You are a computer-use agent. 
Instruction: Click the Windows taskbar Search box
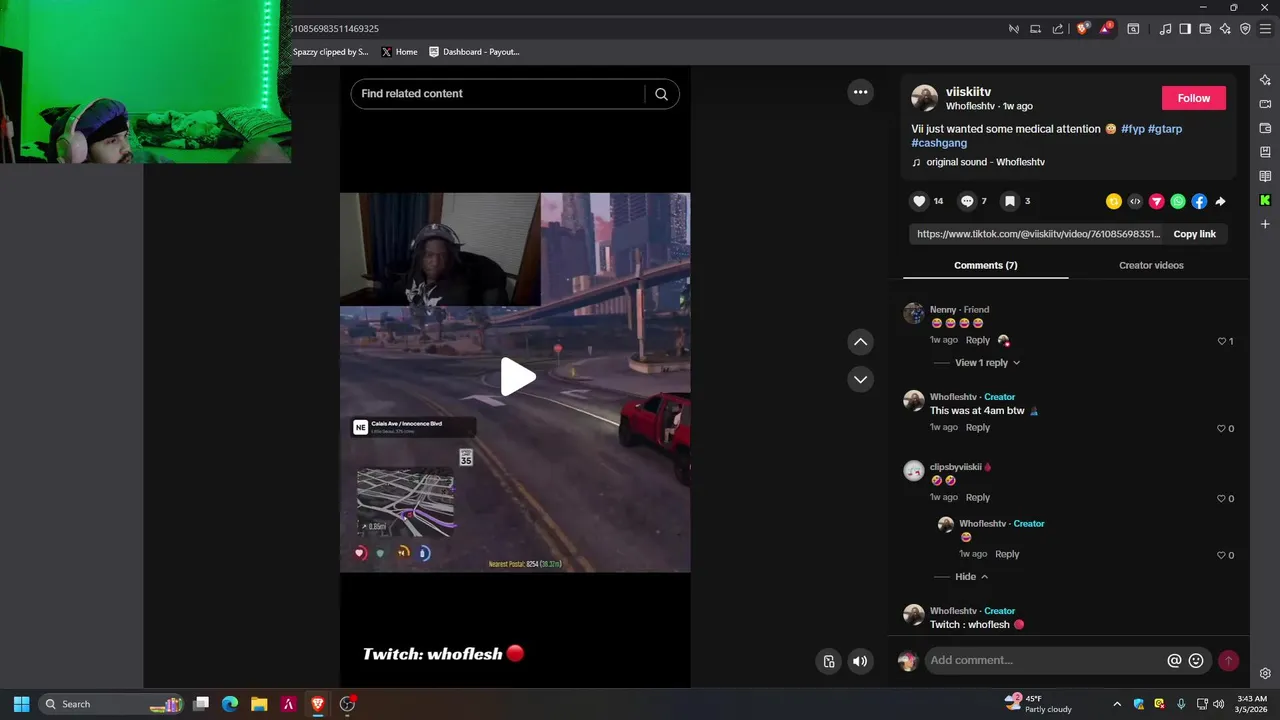point(110,704)
